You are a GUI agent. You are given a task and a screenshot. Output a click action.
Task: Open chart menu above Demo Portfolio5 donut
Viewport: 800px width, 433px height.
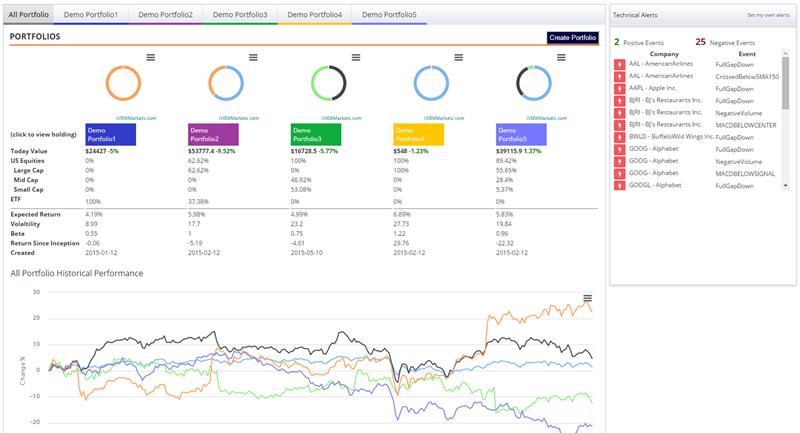561,58
